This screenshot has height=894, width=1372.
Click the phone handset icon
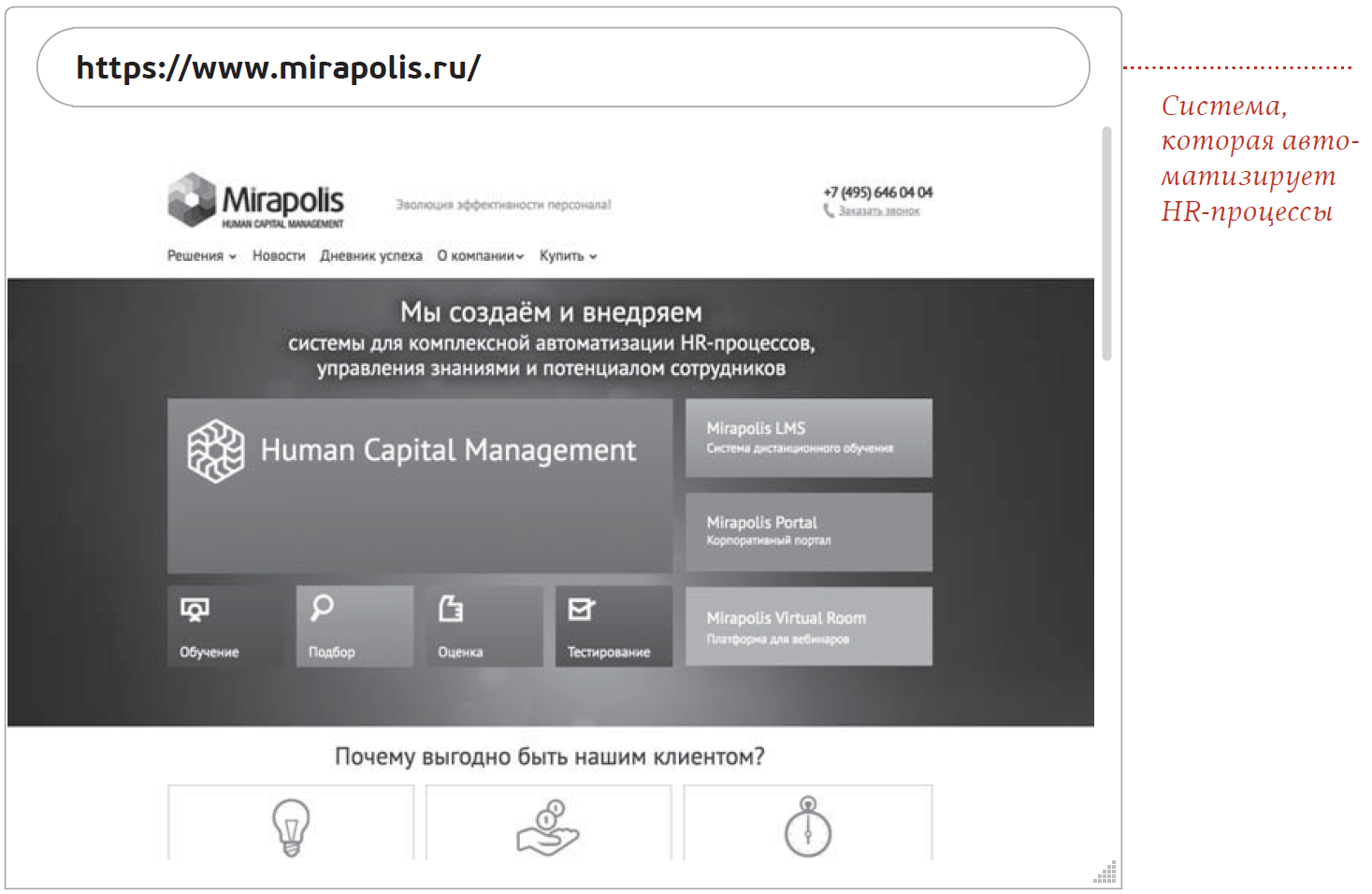tap(829, 211)
